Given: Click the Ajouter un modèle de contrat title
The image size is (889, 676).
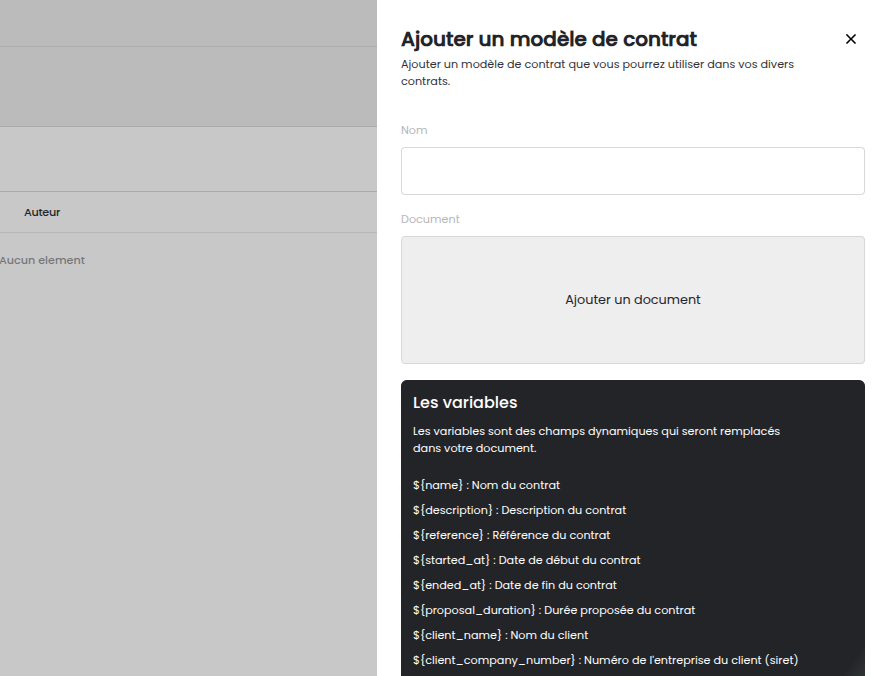Looking at the screenshot, I should (548, 39).
